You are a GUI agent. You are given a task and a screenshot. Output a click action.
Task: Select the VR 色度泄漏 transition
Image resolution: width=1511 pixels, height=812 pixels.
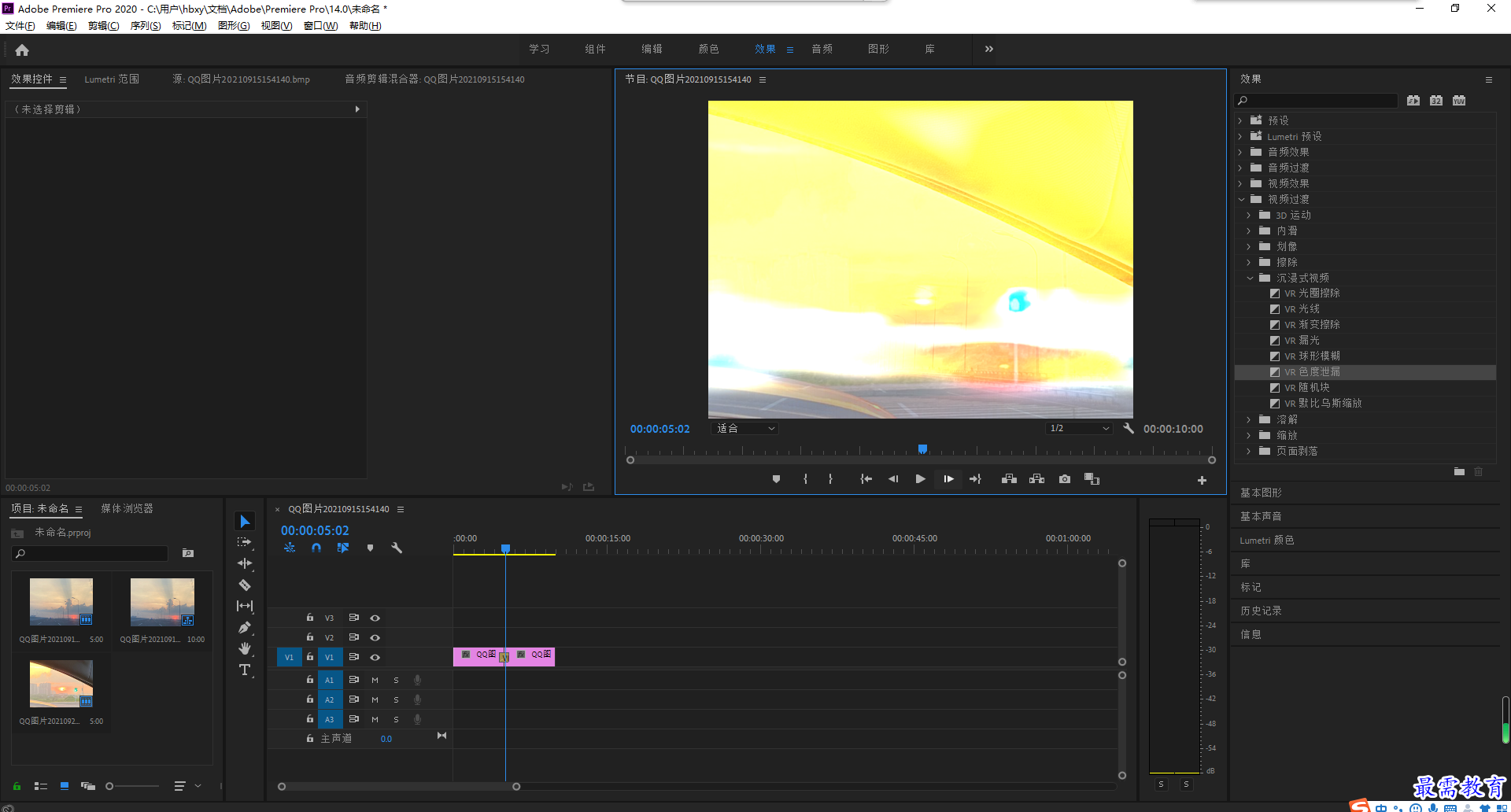click(1365, 372)
